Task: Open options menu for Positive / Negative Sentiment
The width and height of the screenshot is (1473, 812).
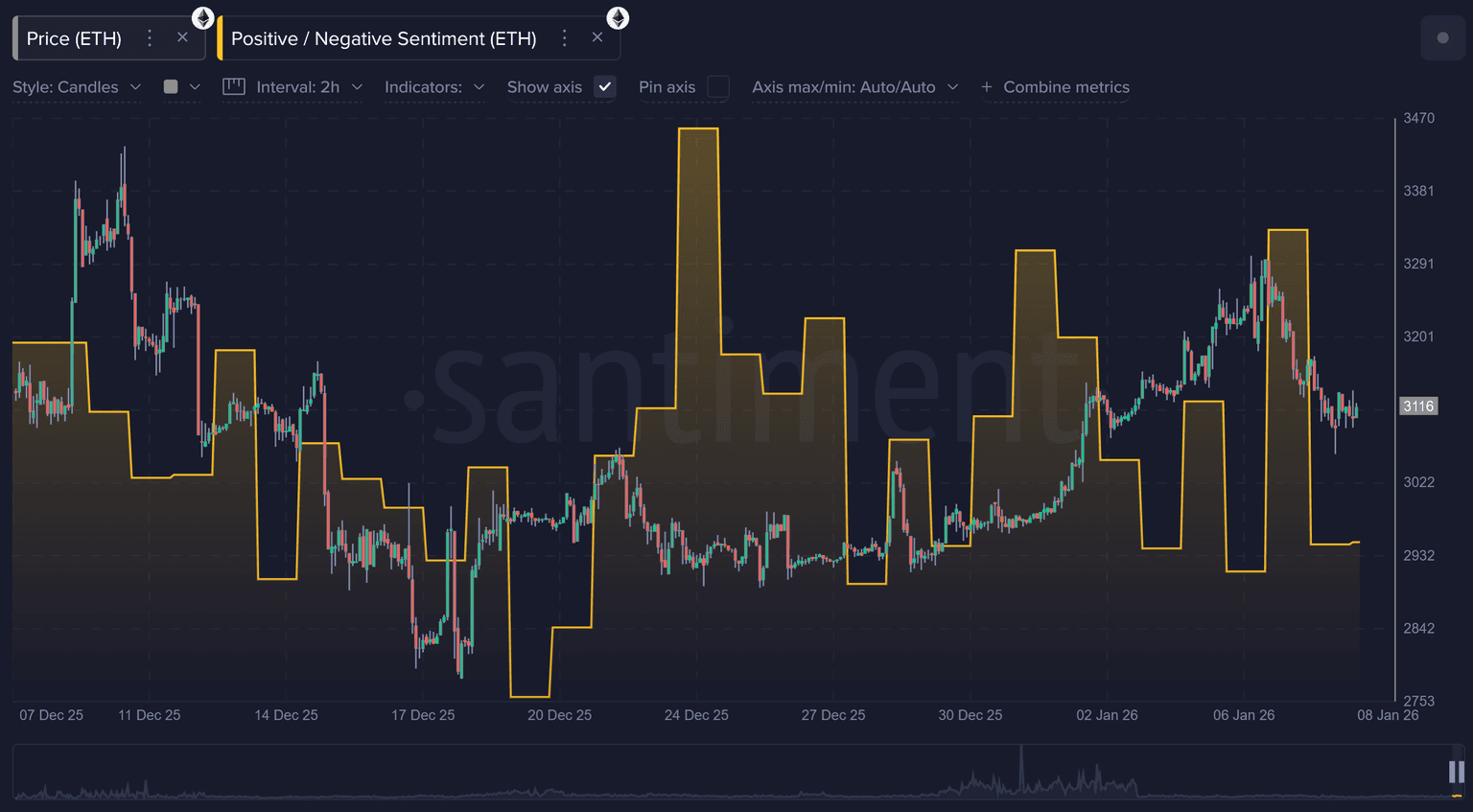Action: 565,38
